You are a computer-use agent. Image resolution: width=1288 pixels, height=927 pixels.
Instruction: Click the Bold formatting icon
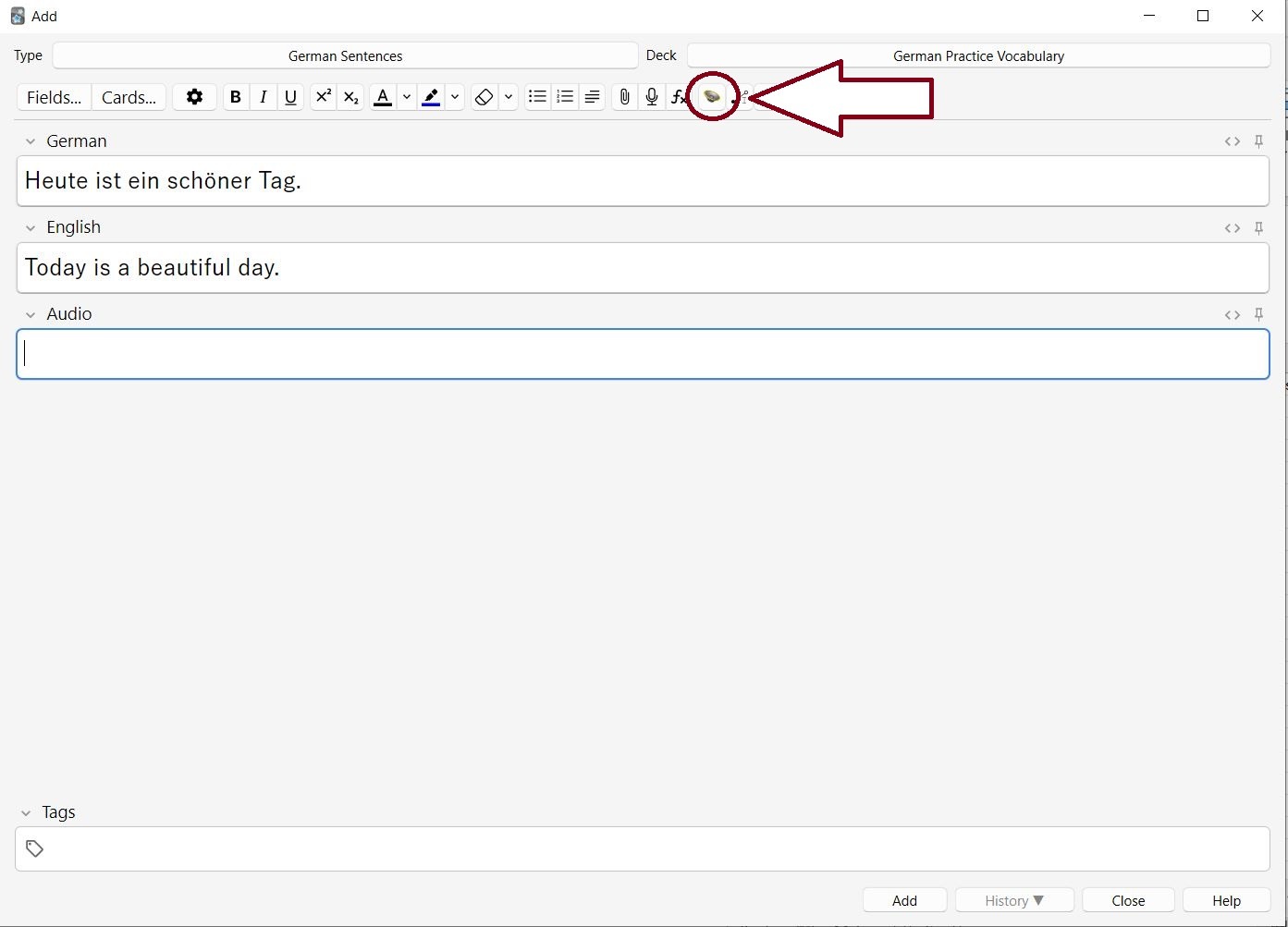236,97
